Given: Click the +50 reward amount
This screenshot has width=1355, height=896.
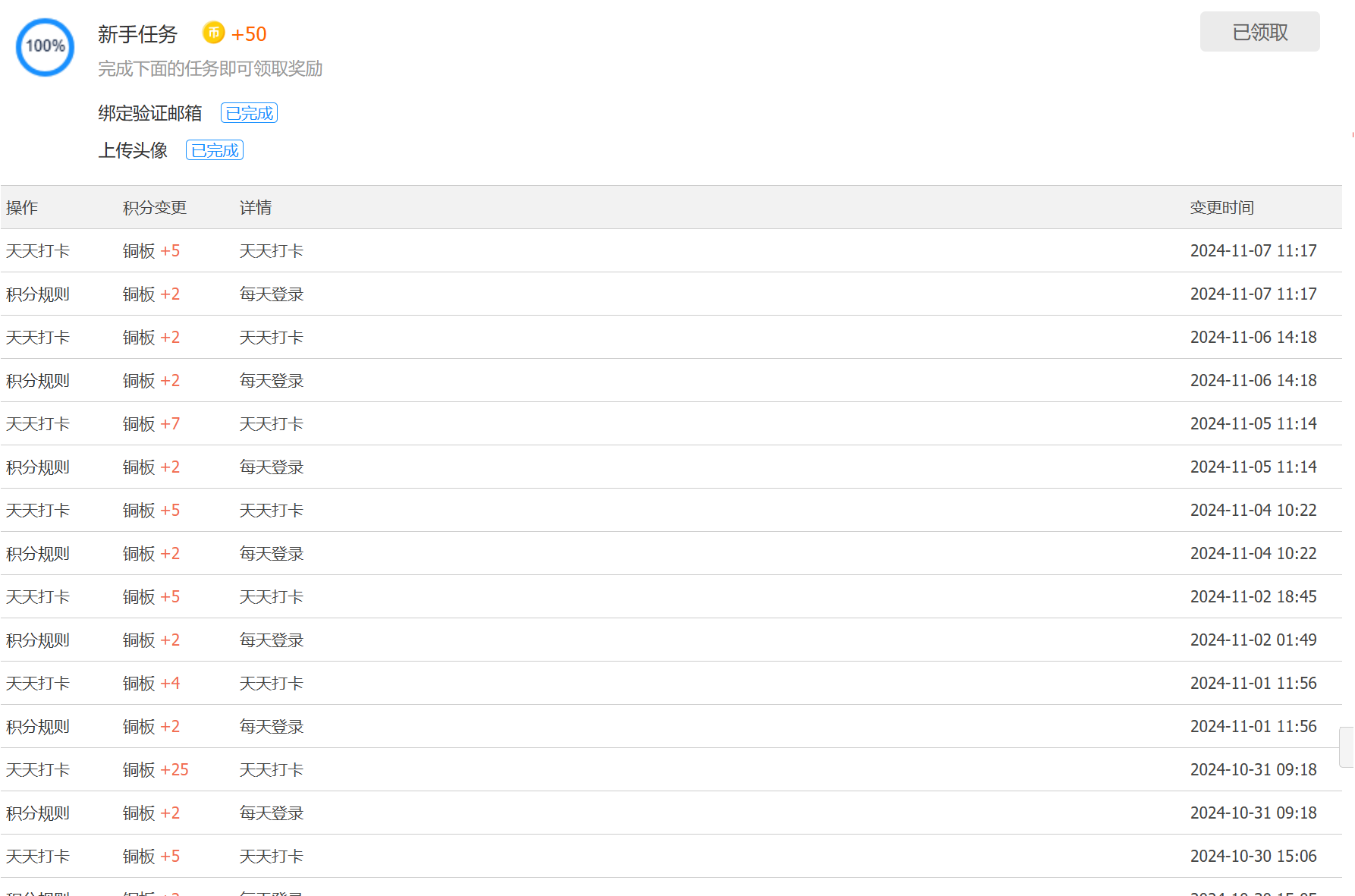Looking at the screenshot, I should coord(249,34).
